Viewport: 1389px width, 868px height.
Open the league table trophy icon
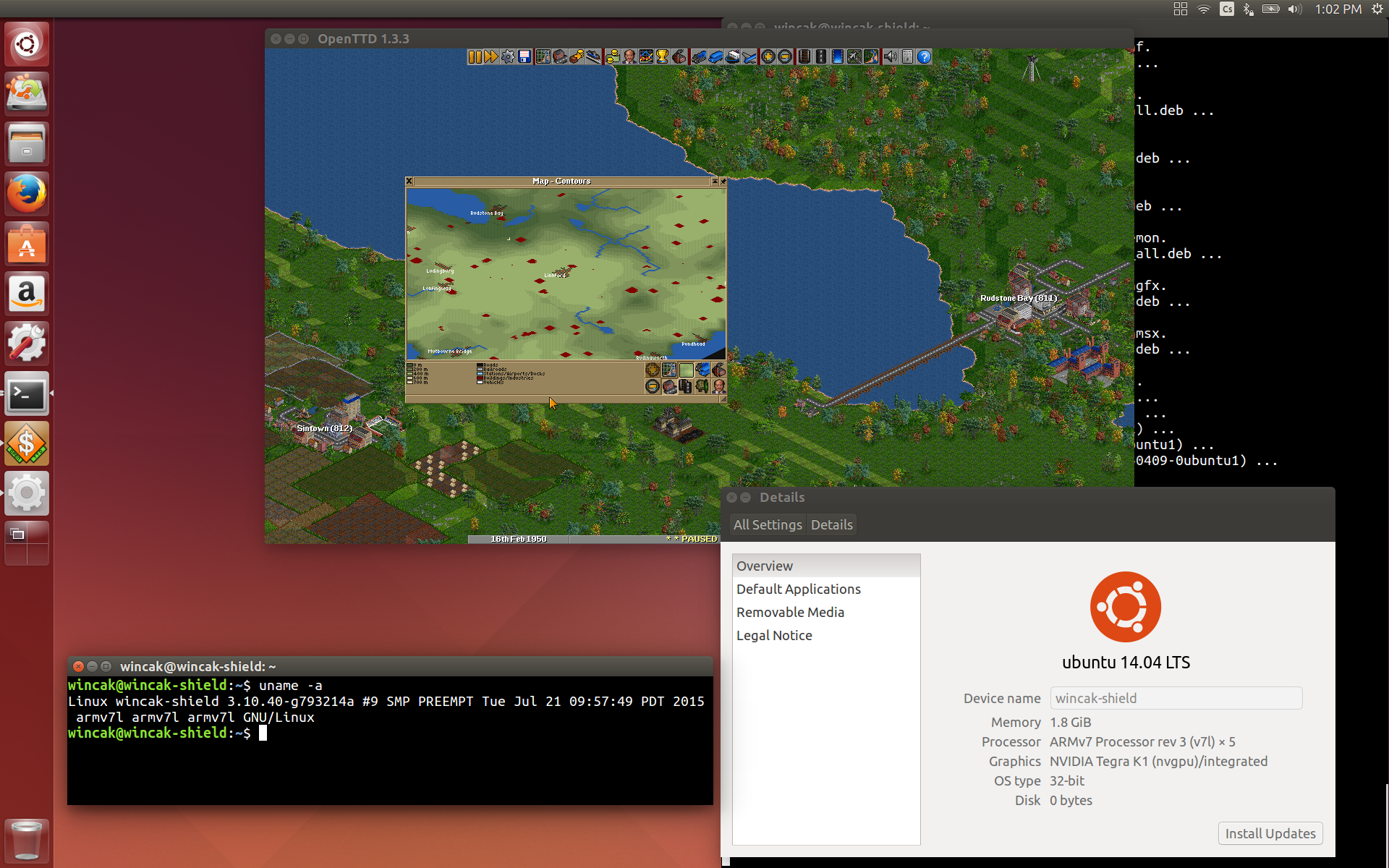pyautogui.click(x=662, y=56)
